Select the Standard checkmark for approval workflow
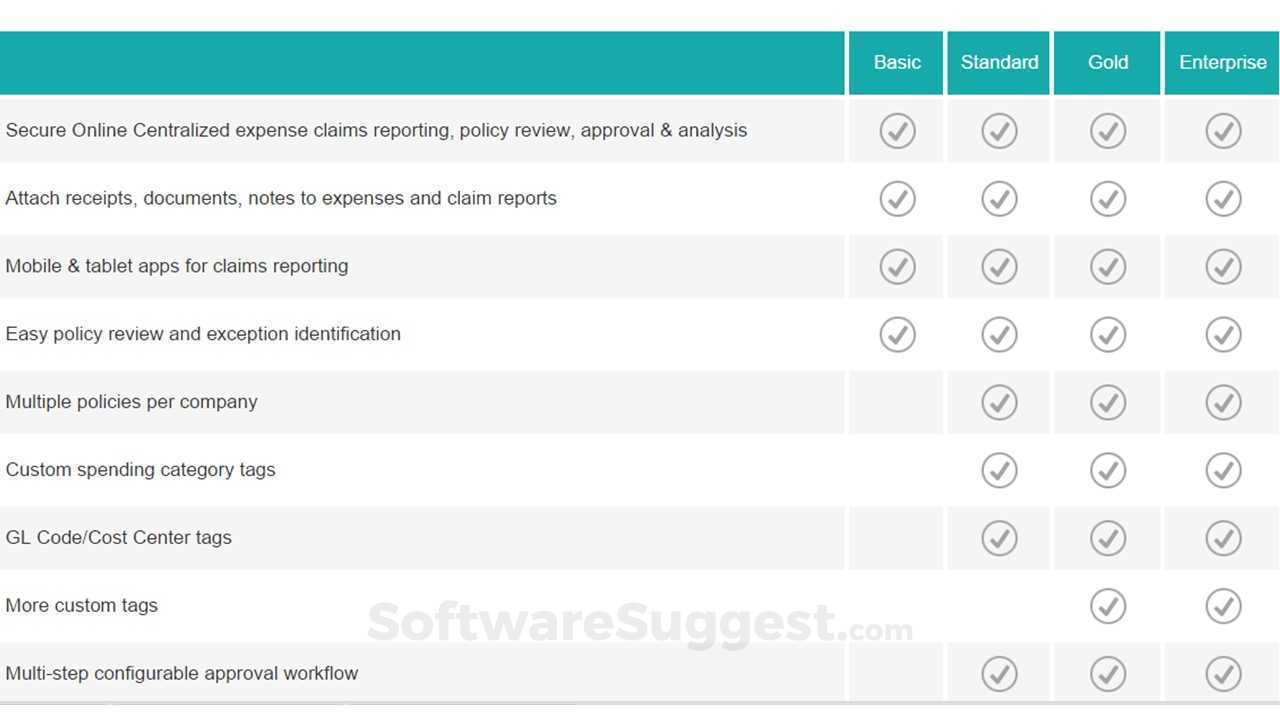Viewport: 1280px width, 720px height. tap(999, 673)
